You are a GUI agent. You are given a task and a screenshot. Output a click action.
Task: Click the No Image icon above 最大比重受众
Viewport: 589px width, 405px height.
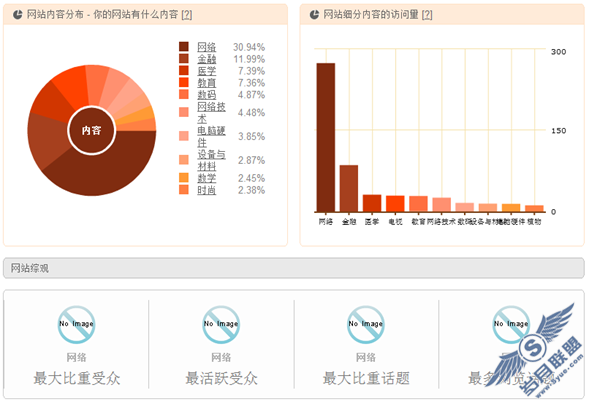(76, 325)
